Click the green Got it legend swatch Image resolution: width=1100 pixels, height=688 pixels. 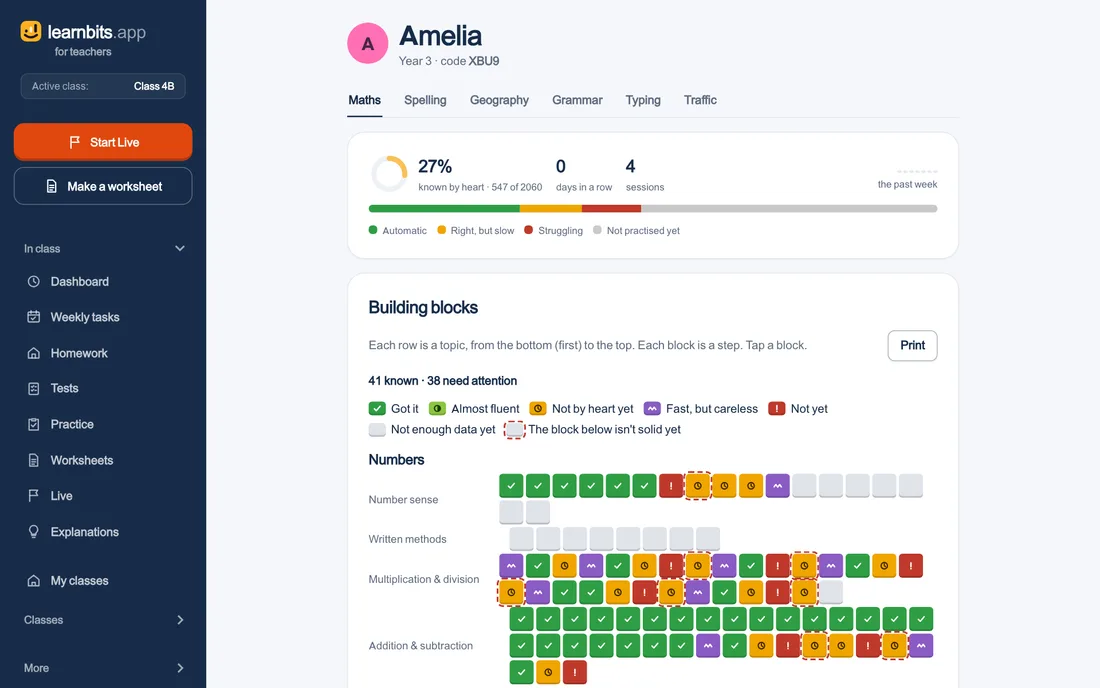(x=377, y=409)
